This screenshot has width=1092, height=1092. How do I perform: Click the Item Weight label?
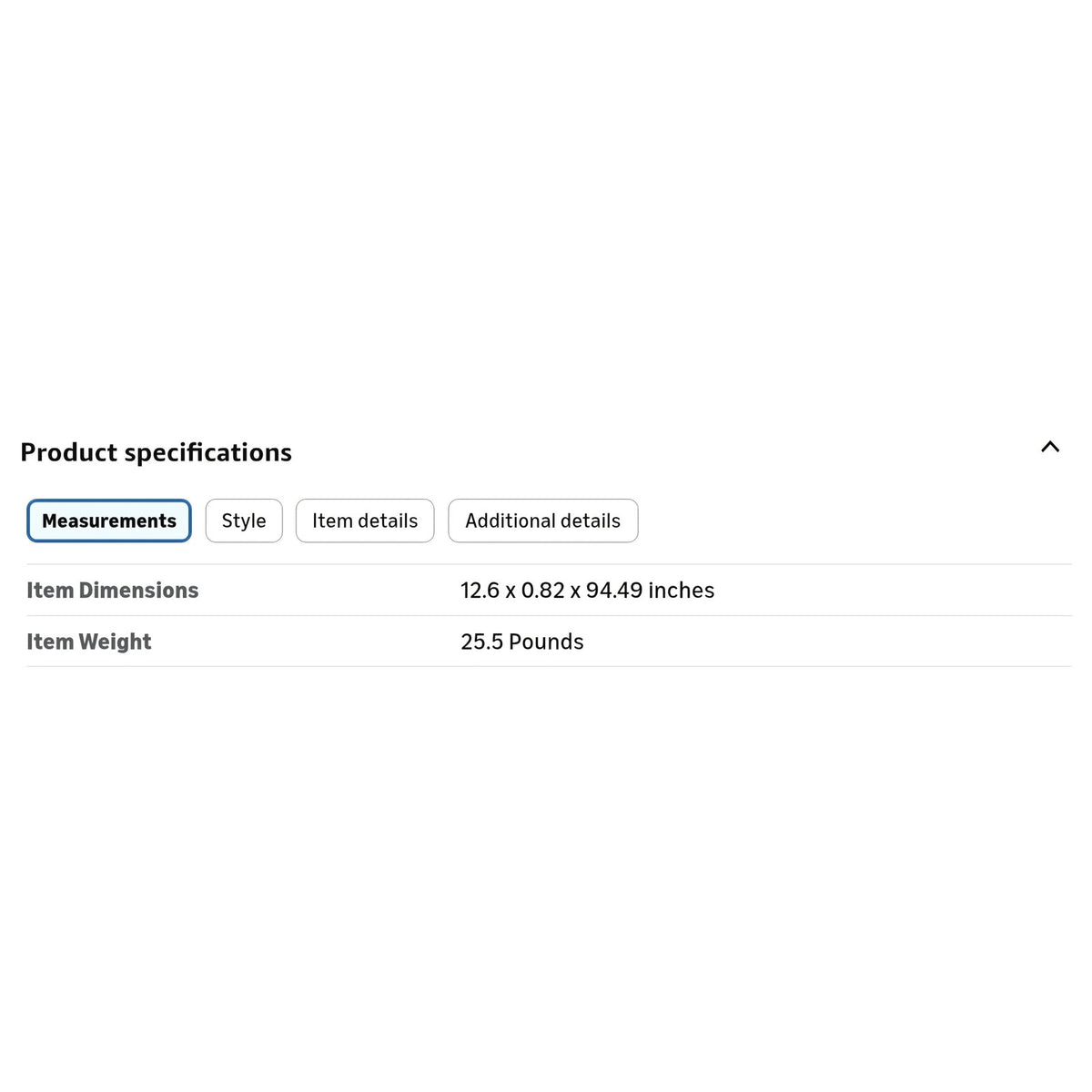[x=89, y=642]
